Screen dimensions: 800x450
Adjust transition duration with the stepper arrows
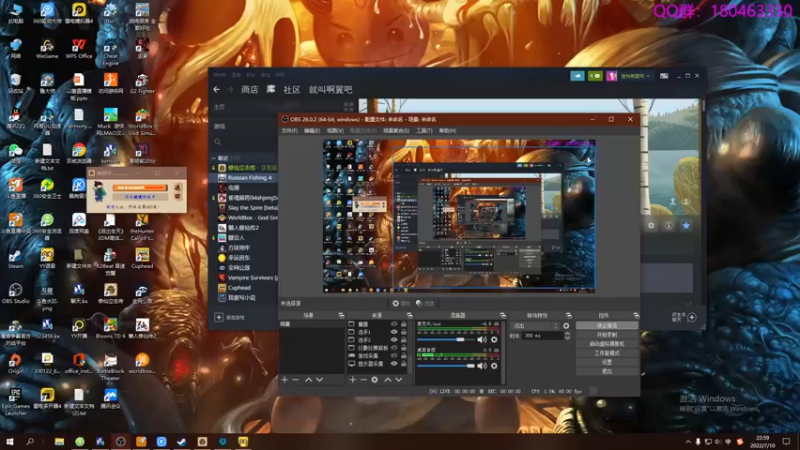[x=567, y=336]
